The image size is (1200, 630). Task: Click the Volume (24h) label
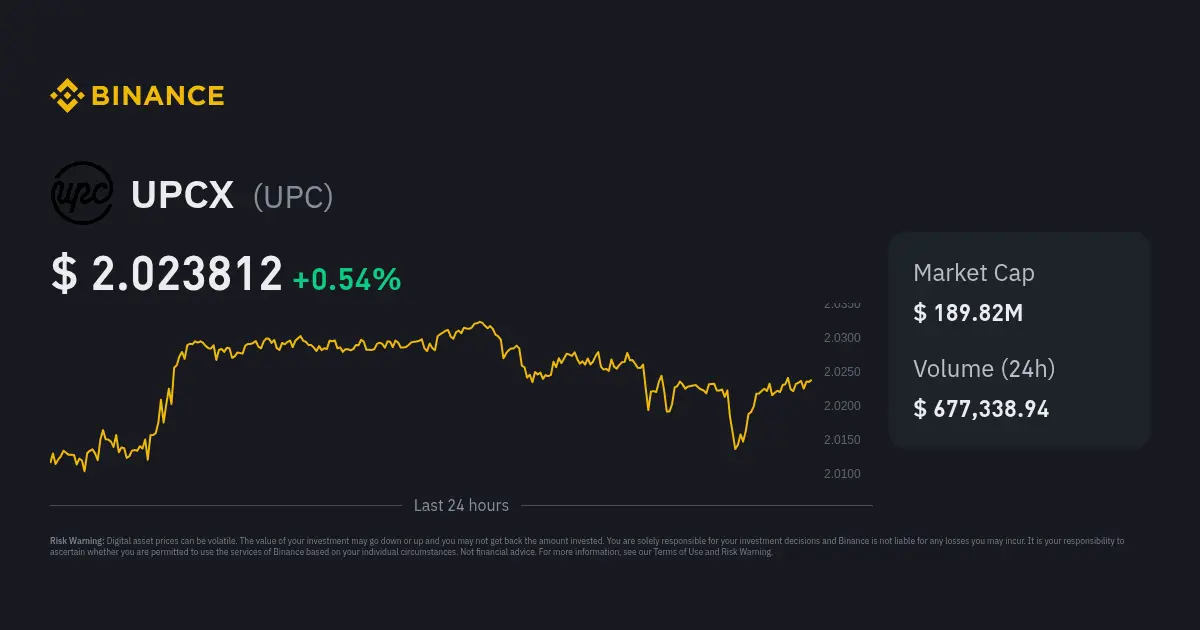click(984, 369)
